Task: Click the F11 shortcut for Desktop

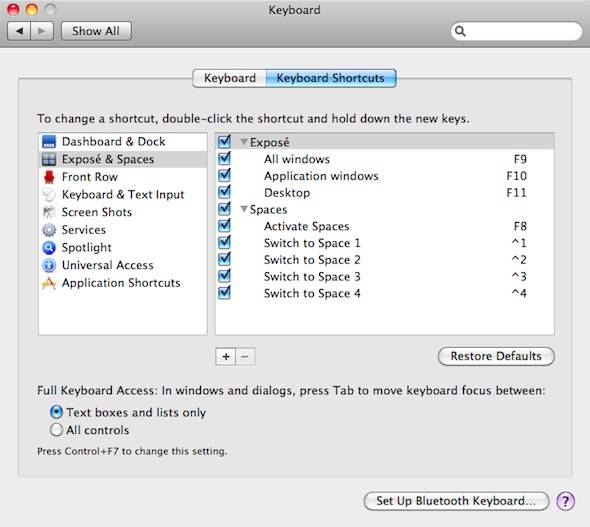Action: pyautogui.click(x=517, y=193)
